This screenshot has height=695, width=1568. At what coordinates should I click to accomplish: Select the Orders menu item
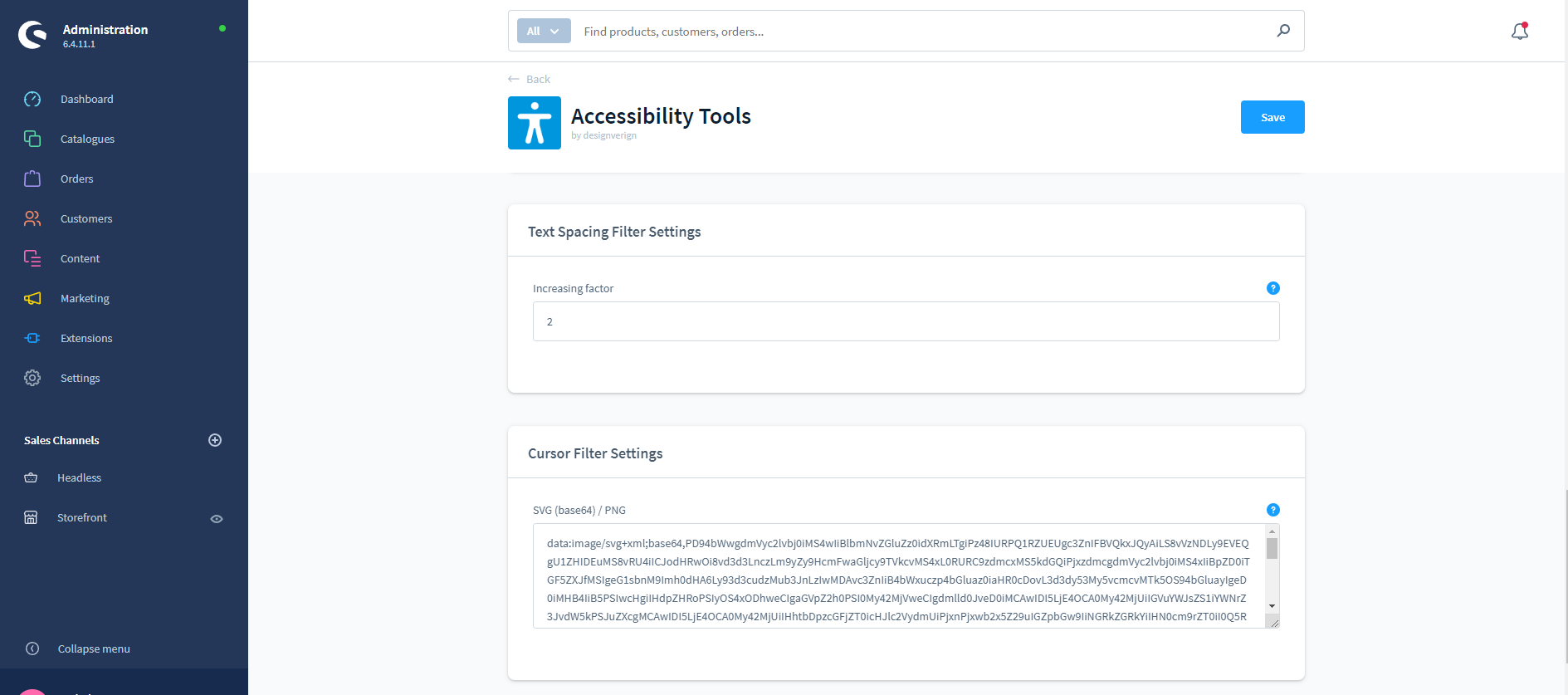click(77, 179)
